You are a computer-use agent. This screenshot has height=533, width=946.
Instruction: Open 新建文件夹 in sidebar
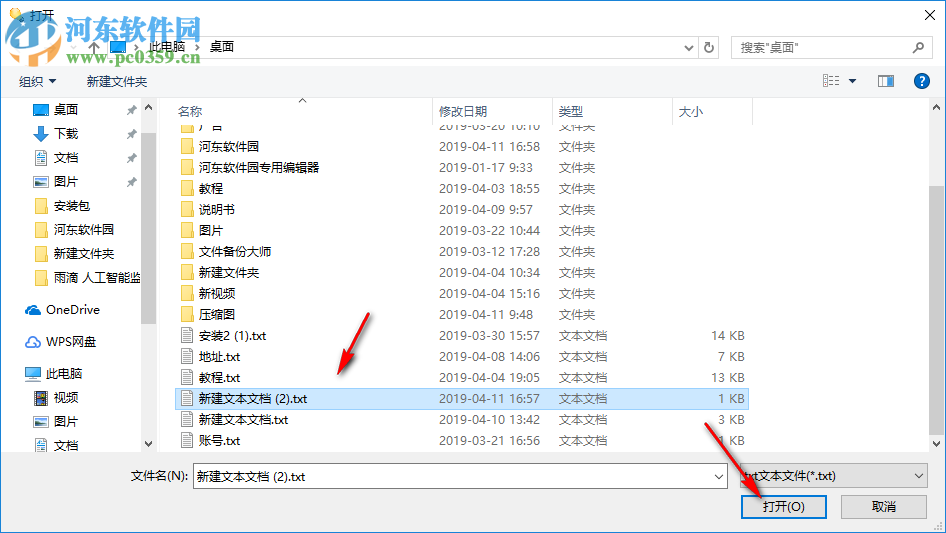(83, 254)
